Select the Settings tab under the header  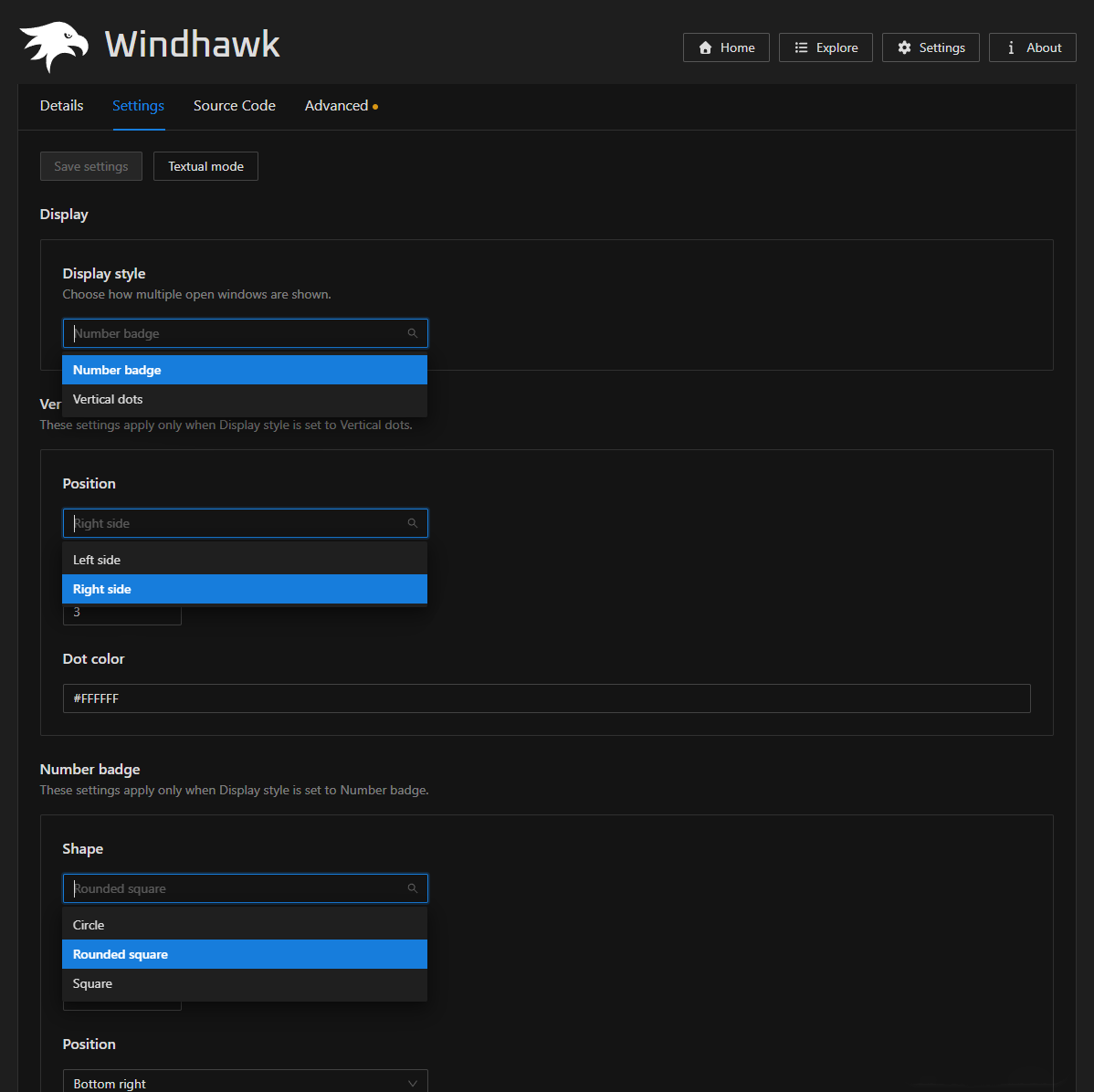tap(138, 105)
